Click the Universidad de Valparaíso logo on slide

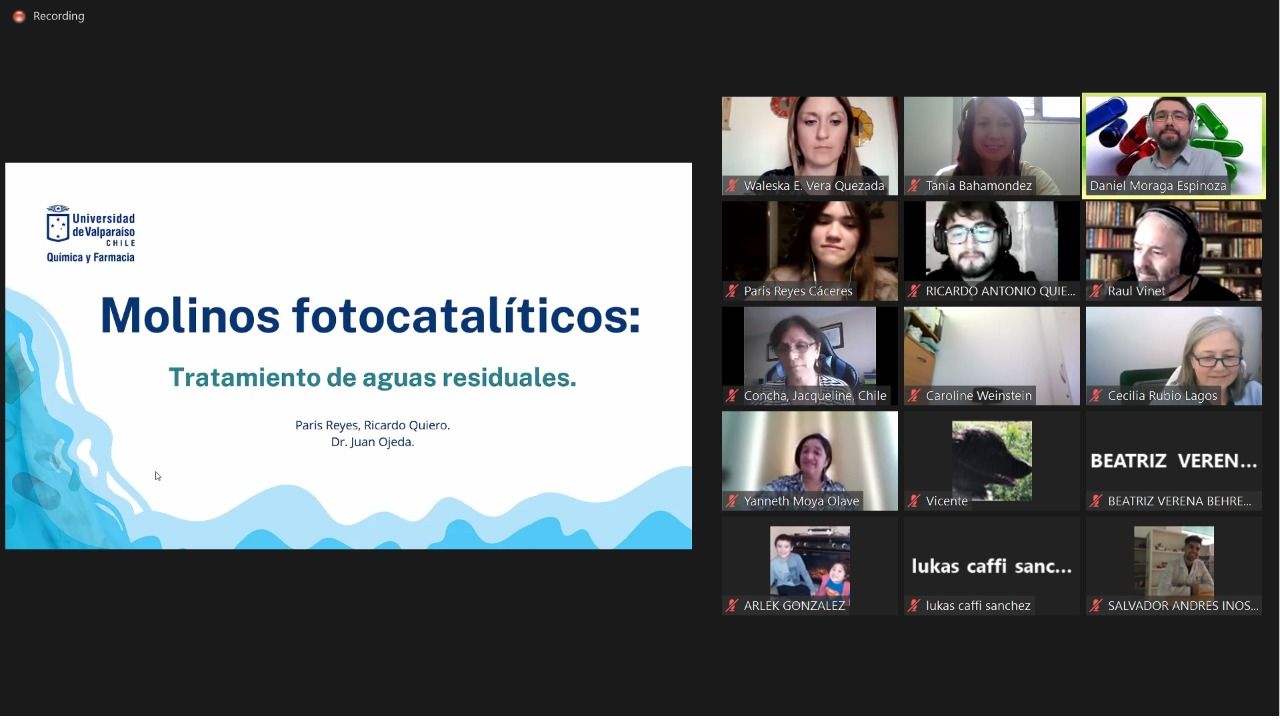pyautogui.click(x=91, y=234)
